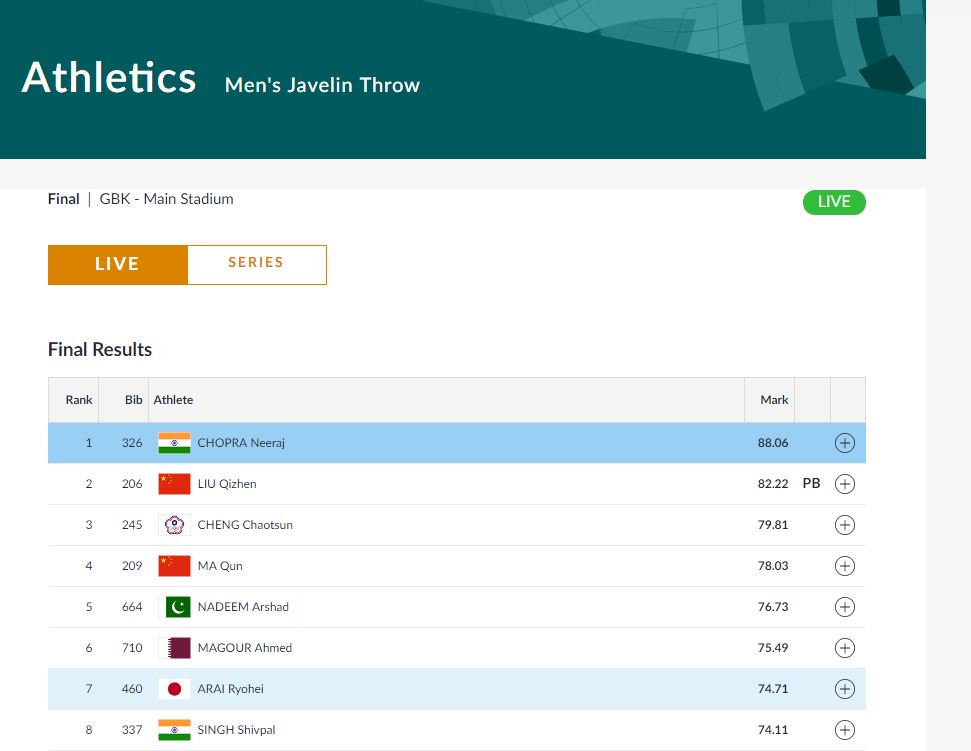
Task: Click the mark 74.11
Action: tap(773, 730)
